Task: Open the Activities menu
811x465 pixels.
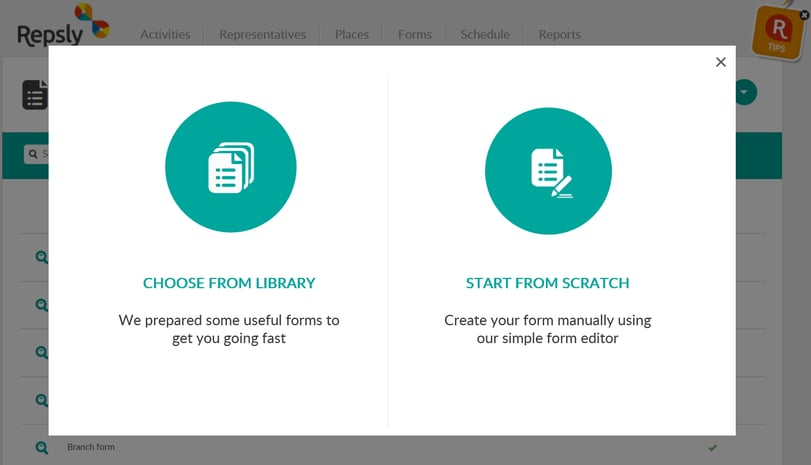Action: (x=165, y=34)
